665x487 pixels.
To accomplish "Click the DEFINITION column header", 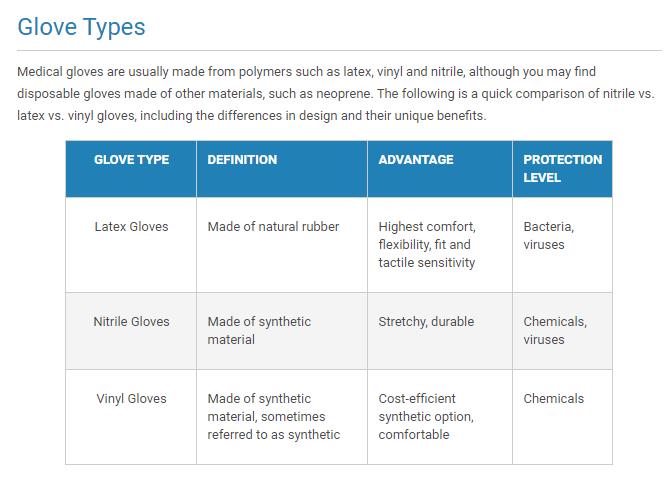I will point(242,160).
